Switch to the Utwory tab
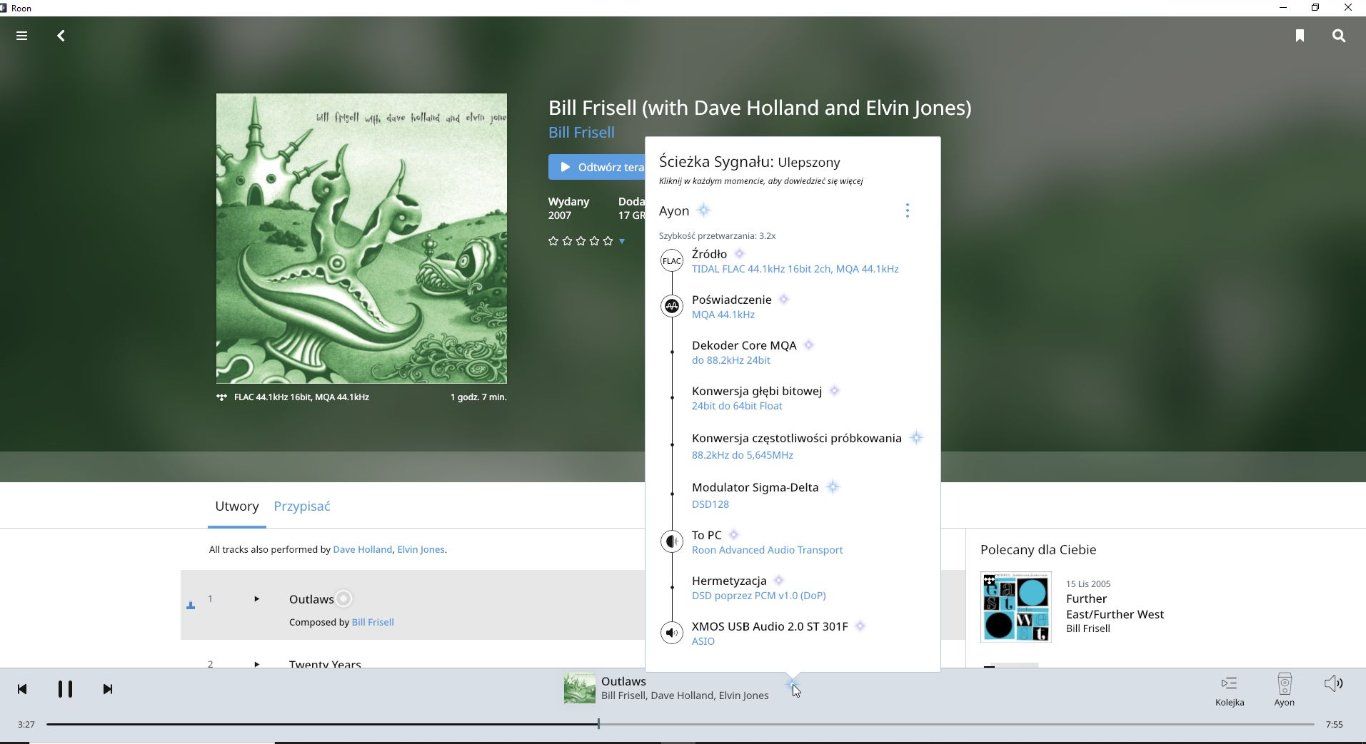1366x744 pixels. pyautogui.click(x=237, y=506)
